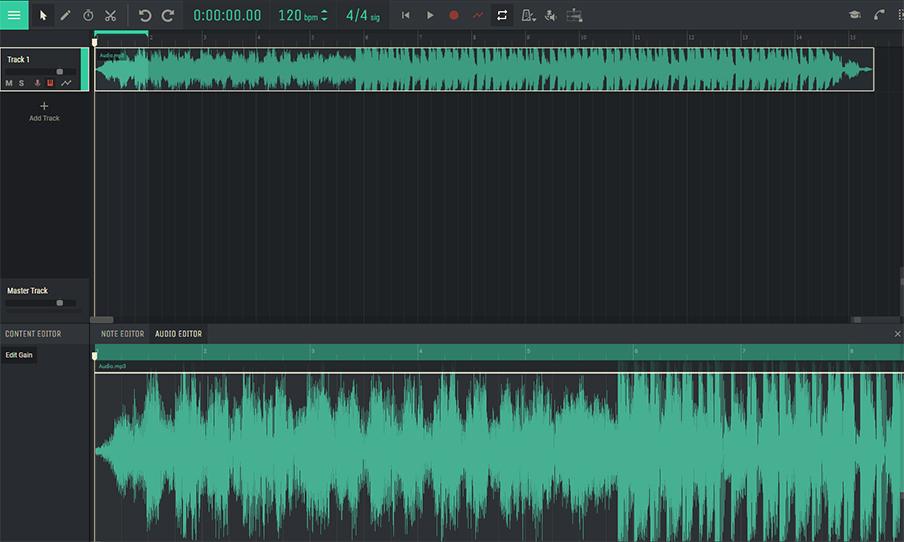
Task: Click the Edit Gain button
Action: click(19, 355)
